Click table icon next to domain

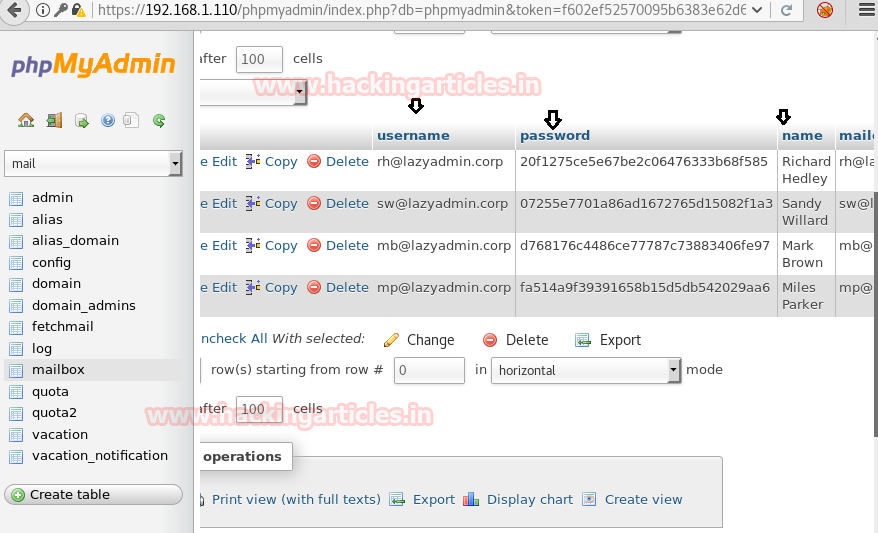tap(16, 284)
